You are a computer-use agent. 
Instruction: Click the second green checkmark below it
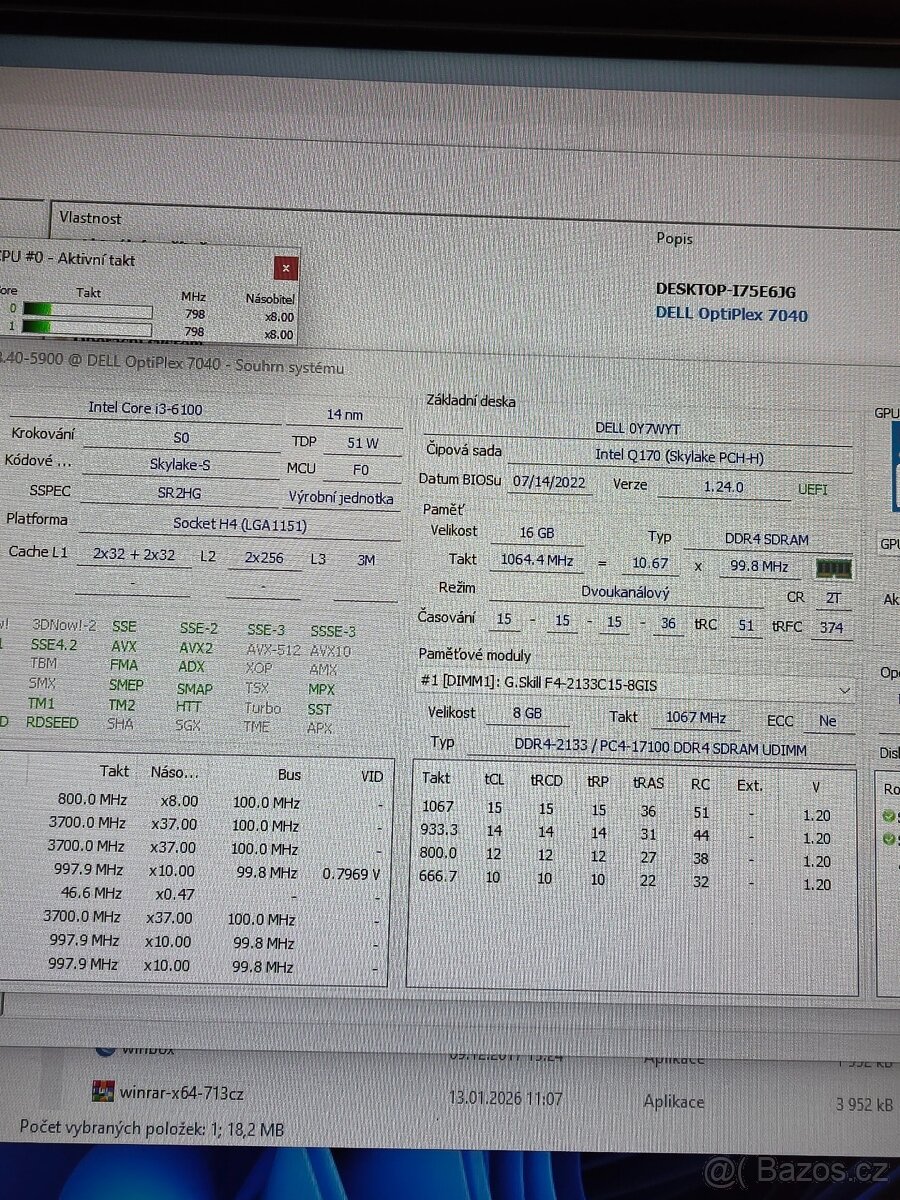888,838
